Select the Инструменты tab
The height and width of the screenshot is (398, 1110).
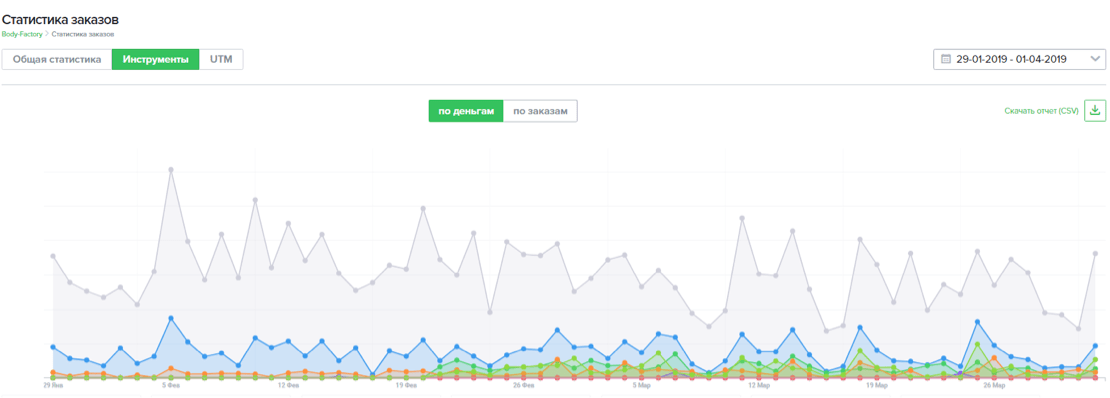click(156, 59)
